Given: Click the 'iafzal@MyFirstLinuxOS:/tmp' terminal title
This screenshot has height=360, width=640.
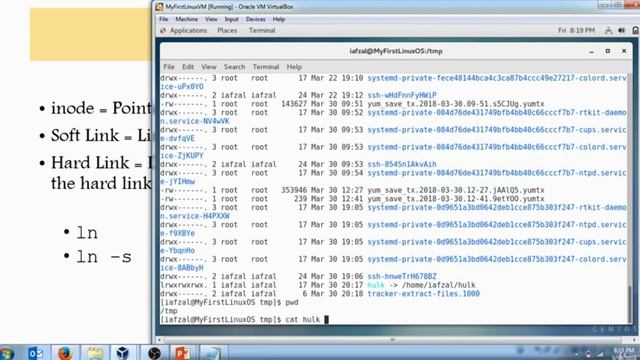Looking at the screenshot, I should (x=396, y=51).
